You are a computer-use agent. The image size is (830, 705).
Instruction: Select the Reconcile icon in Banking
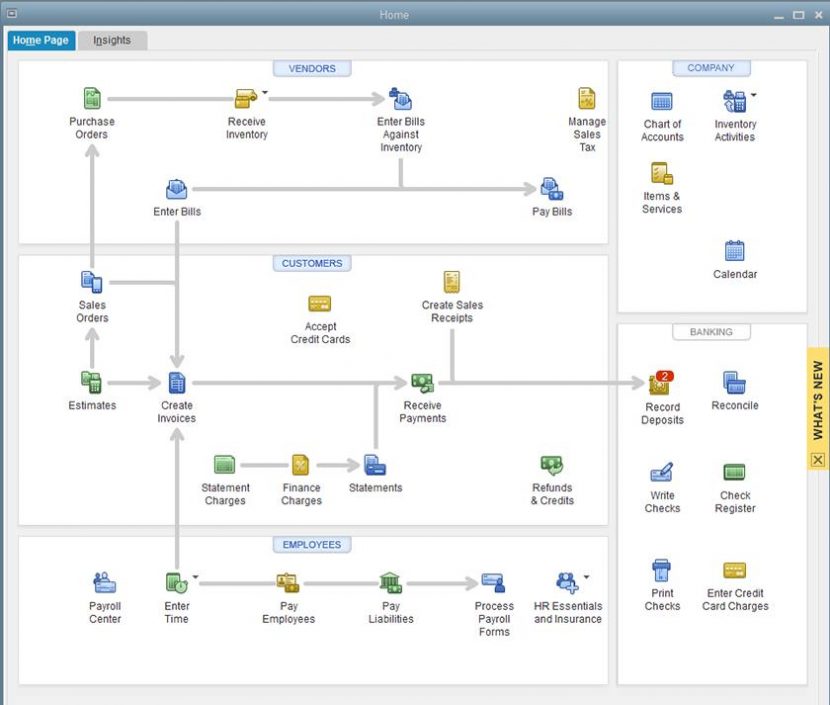click(734, 382)
